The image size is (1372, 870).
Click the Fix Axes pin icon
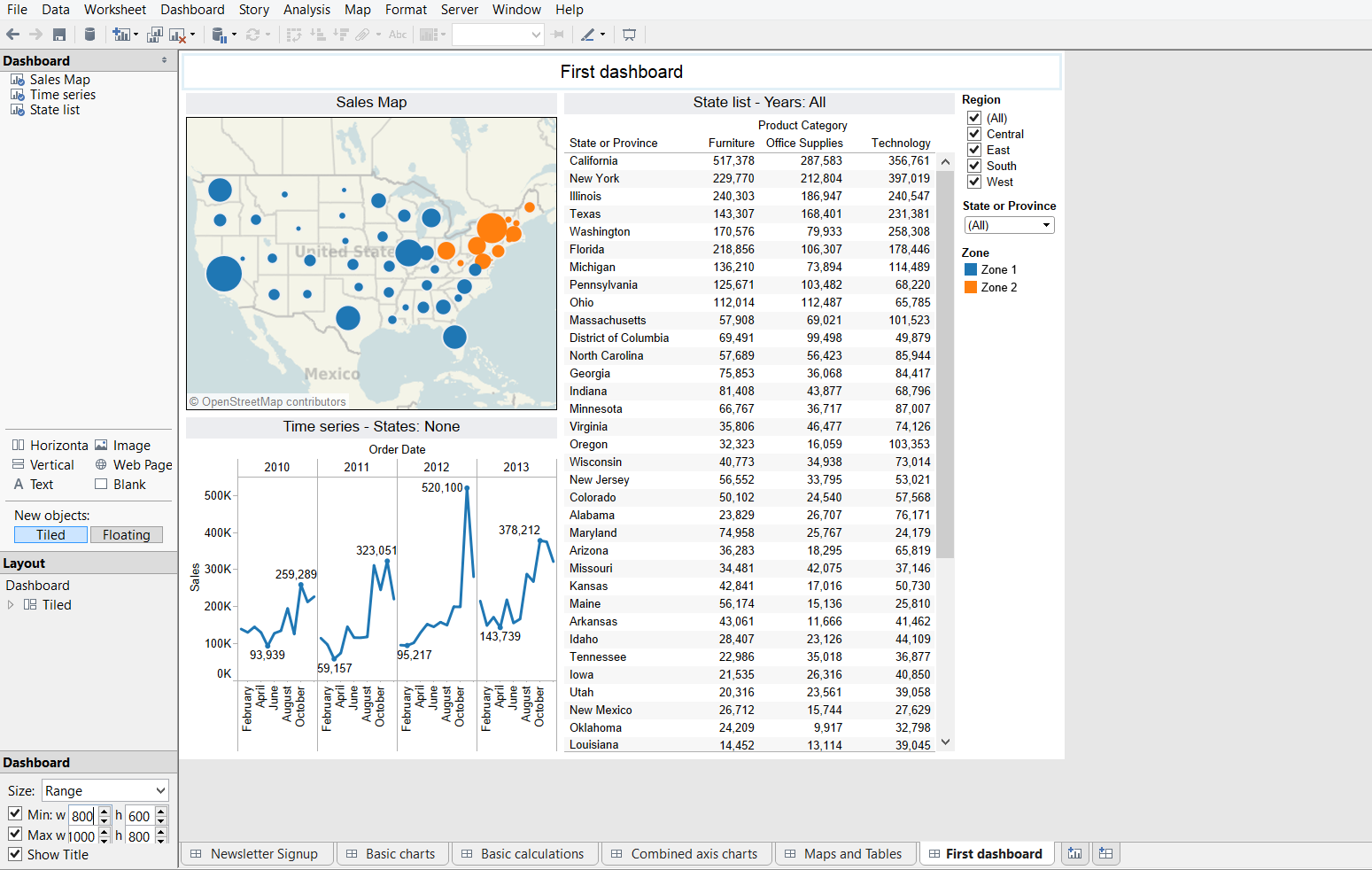[557, 35]
